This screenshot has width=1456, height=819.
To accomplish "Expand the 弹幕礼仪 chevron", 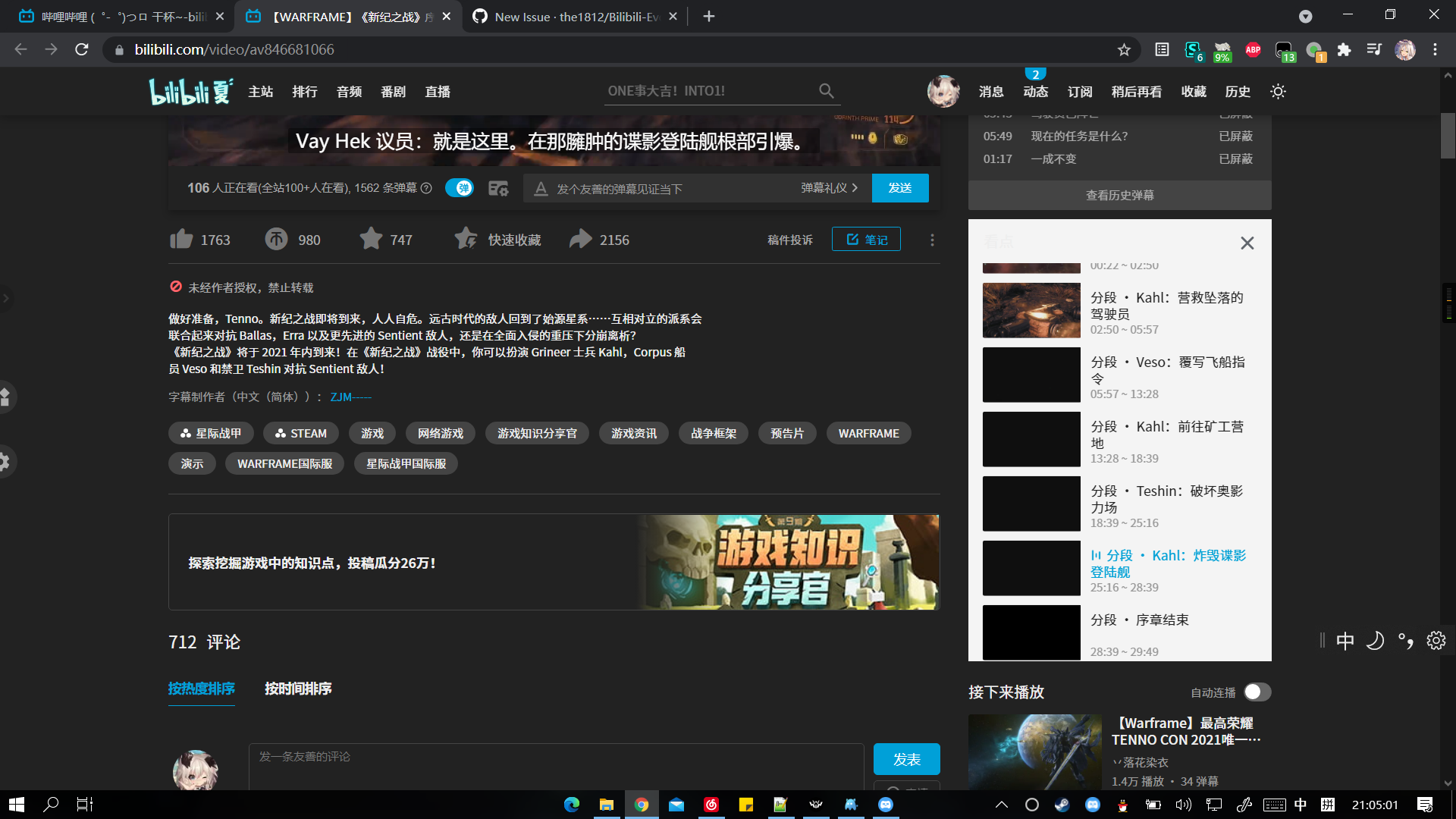I will click(x=854, y=187).
